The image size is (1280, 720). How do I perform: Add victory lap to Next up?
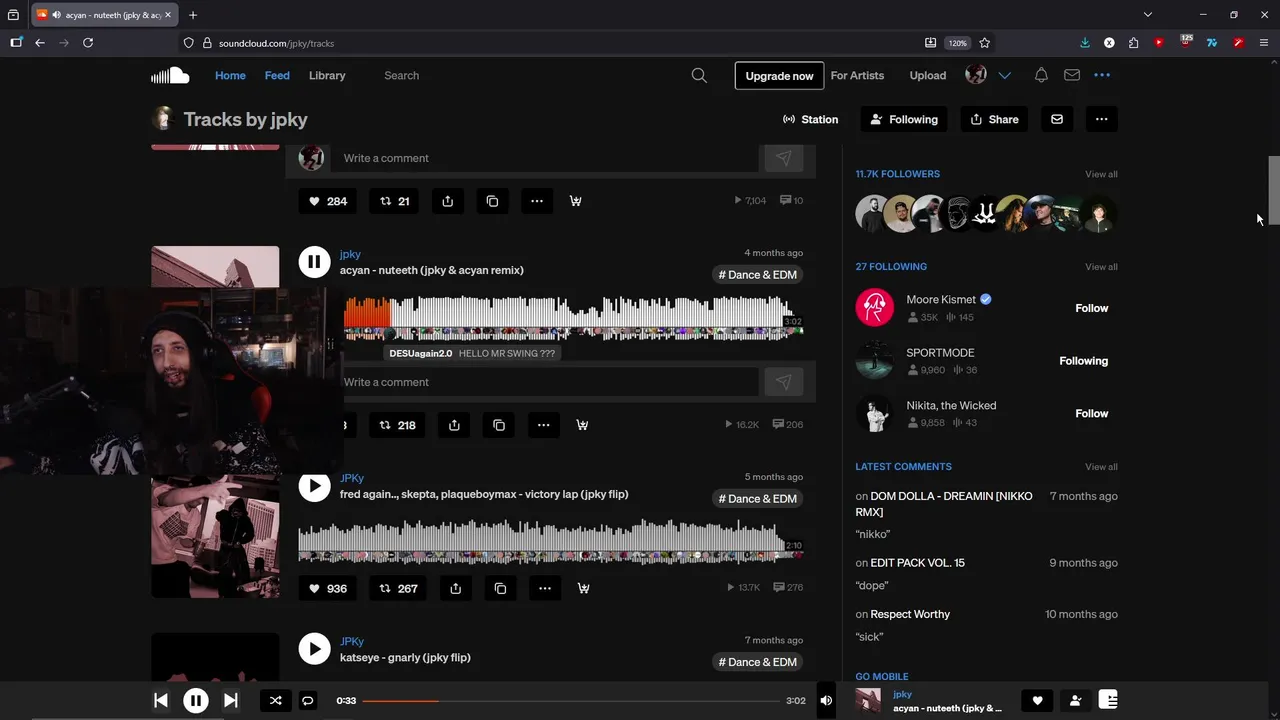[x=584, y=588]
